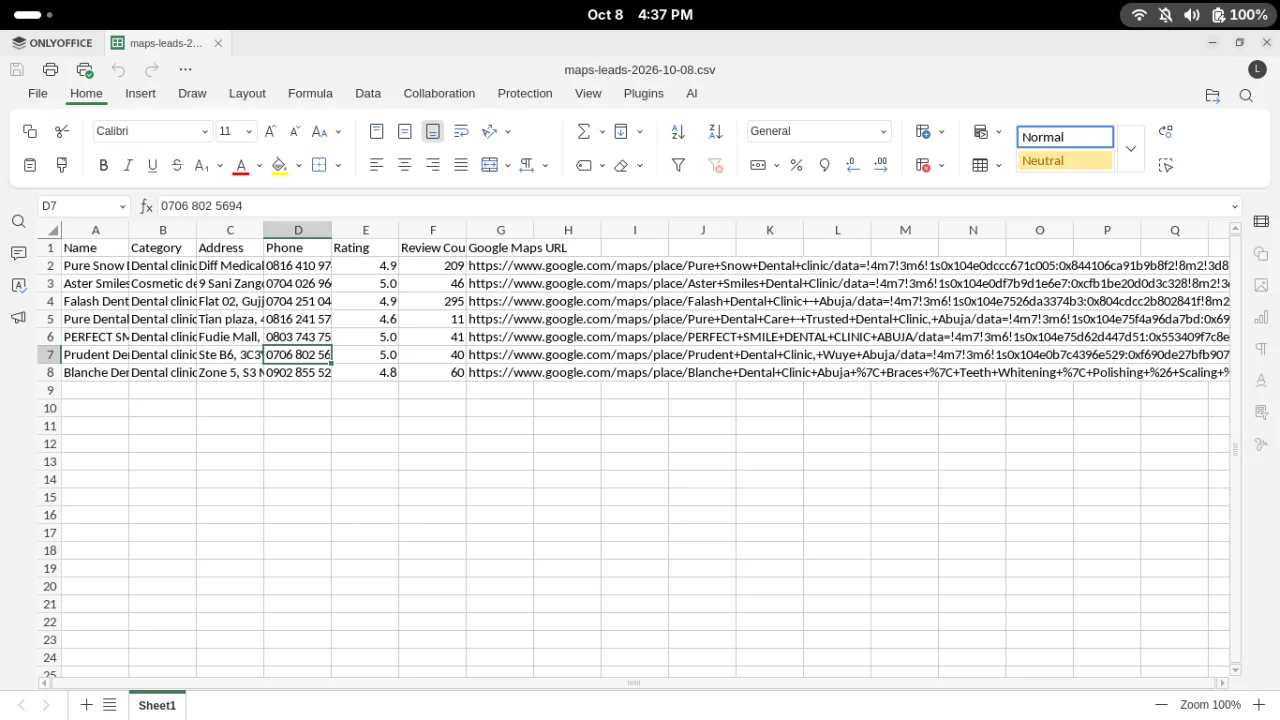Image resolution: width=1280 pixels, height=720 pixels.
Task: Toggle Wrap Text for the cell
Action: tap(461, 131)
